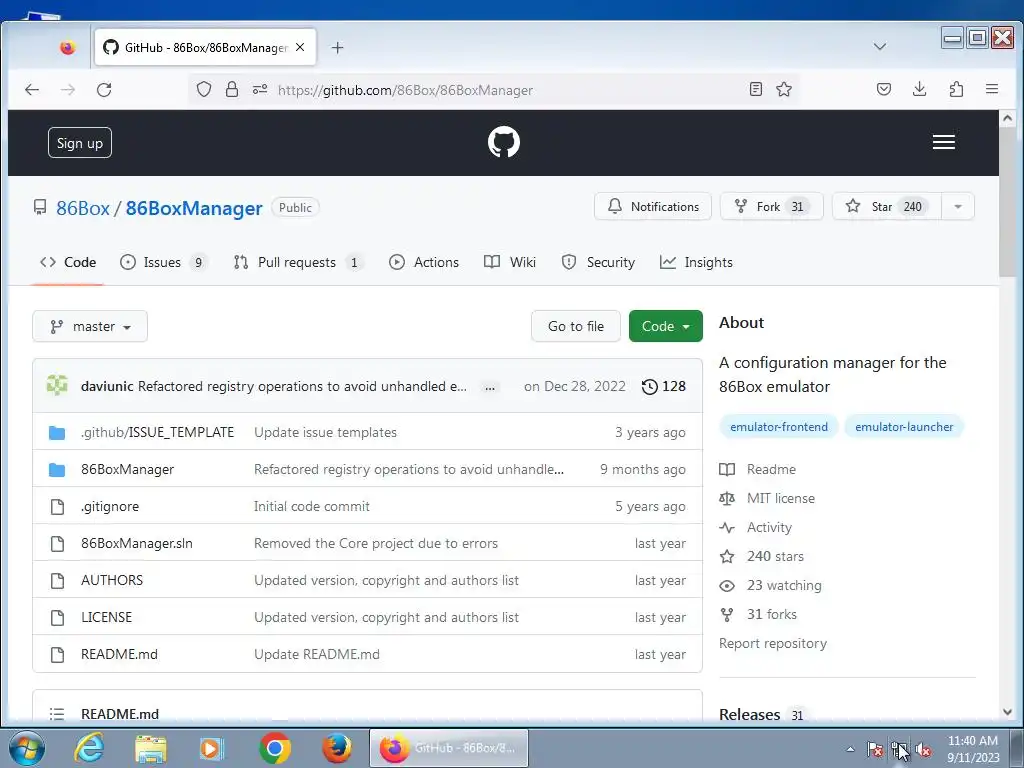Open the emulator-frontend topic tag
The height and width of the screenshot is (768, 1024).
click(x=778, y=427)
